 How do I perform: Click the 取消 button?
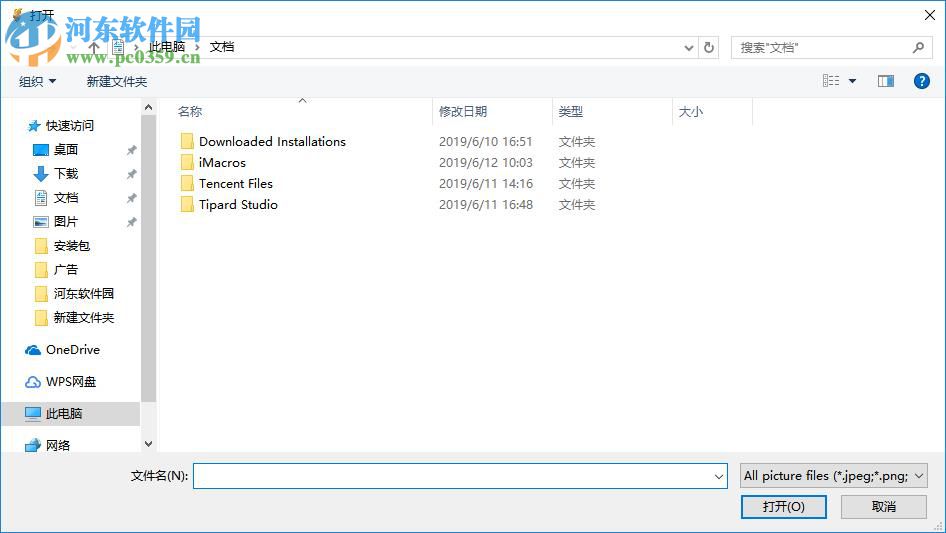(884, 506)
